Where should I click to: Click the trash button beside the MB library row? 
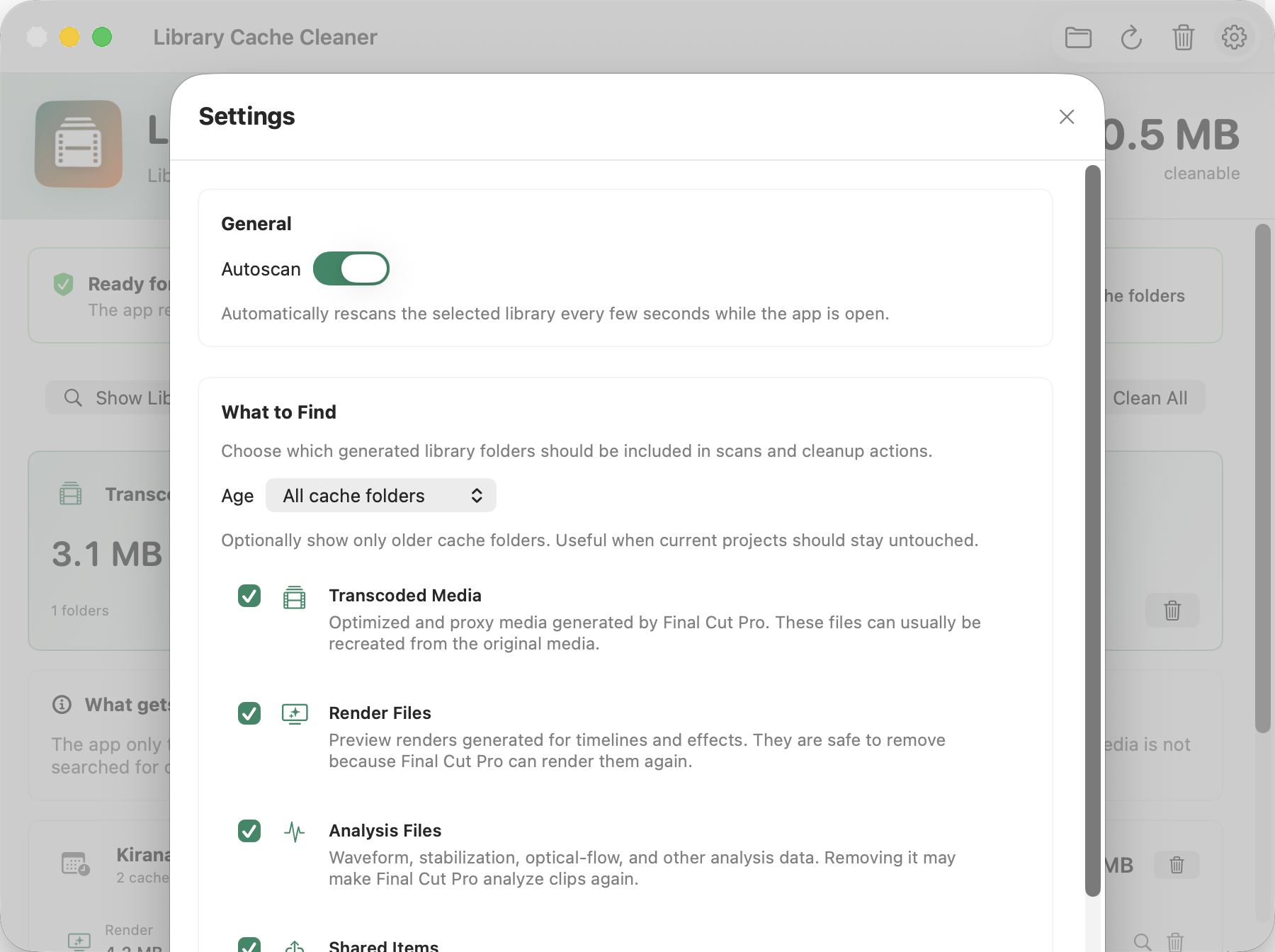(x=1177, y=865)
